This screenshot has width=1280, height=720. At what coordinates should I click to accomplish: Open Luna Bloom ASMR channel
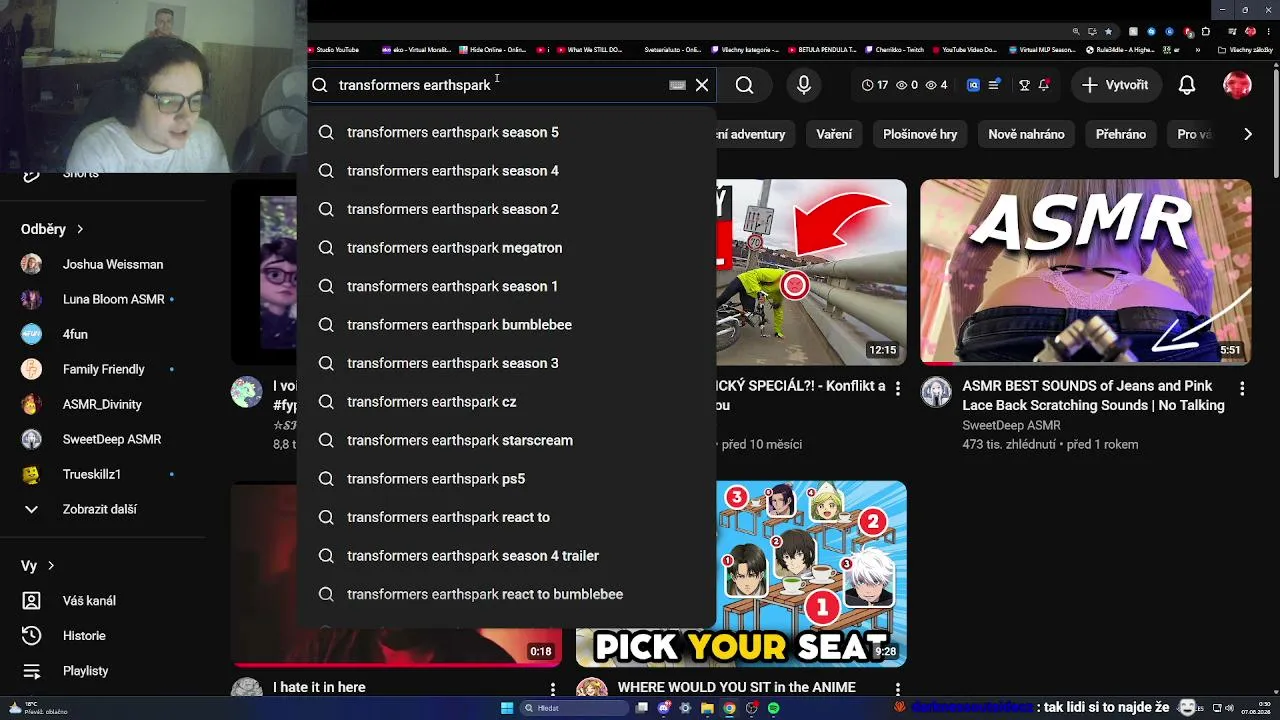coord(103,299)
